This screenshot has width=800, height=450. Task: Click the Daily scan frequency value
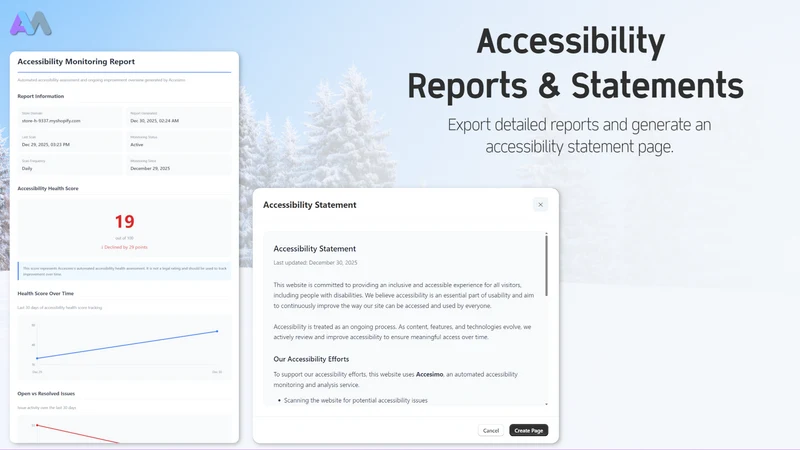coord(27,168)
